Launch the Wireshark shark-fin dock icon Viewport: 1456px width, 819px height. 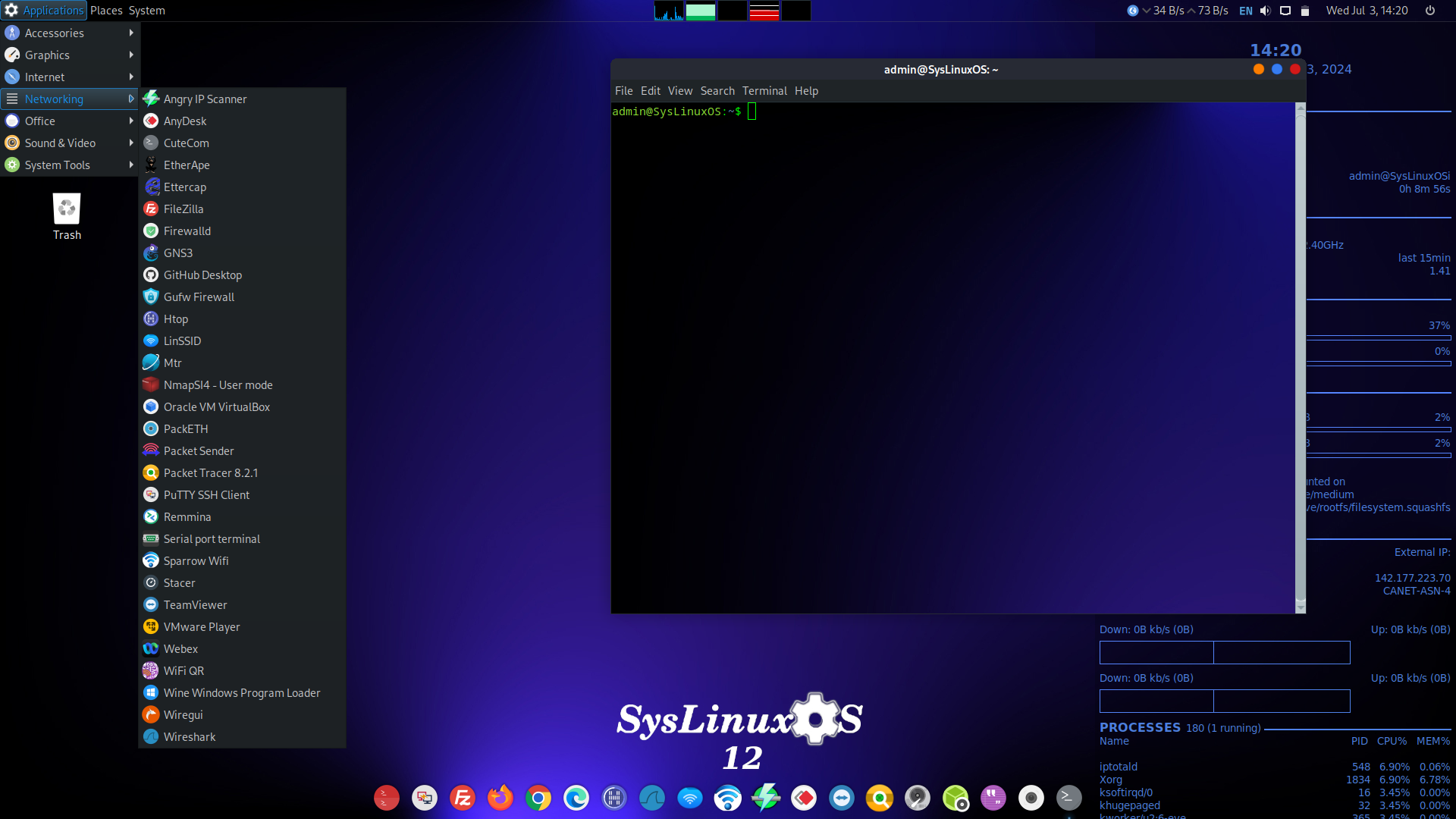point(652,798)
